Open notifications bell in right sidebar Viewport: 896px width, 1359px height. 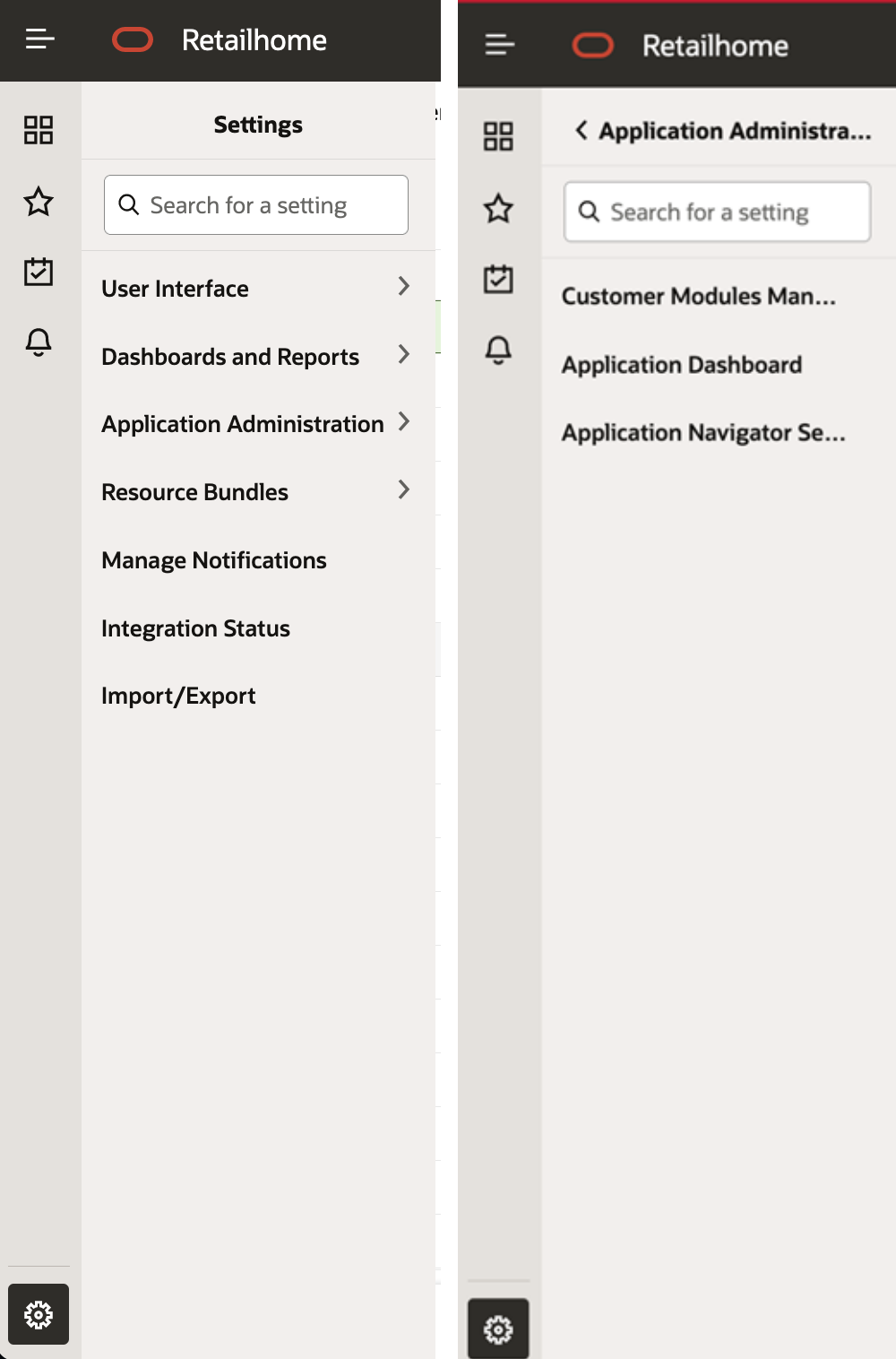pyautogui.click(x=498, y=349)
